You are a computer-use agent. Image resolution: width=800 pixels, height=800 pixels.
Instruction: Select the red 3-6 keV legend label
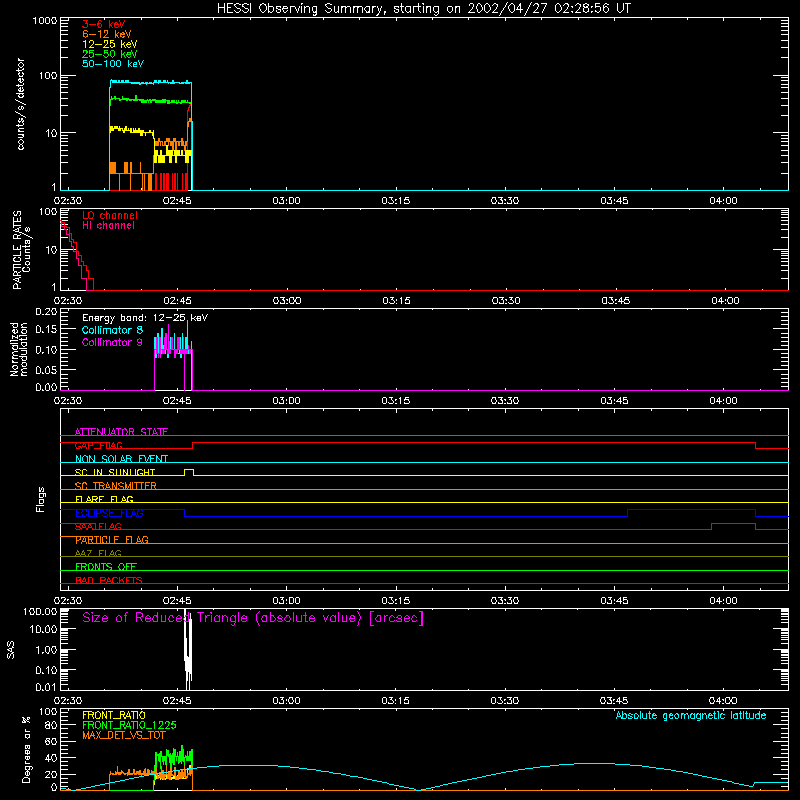point(103,24)
